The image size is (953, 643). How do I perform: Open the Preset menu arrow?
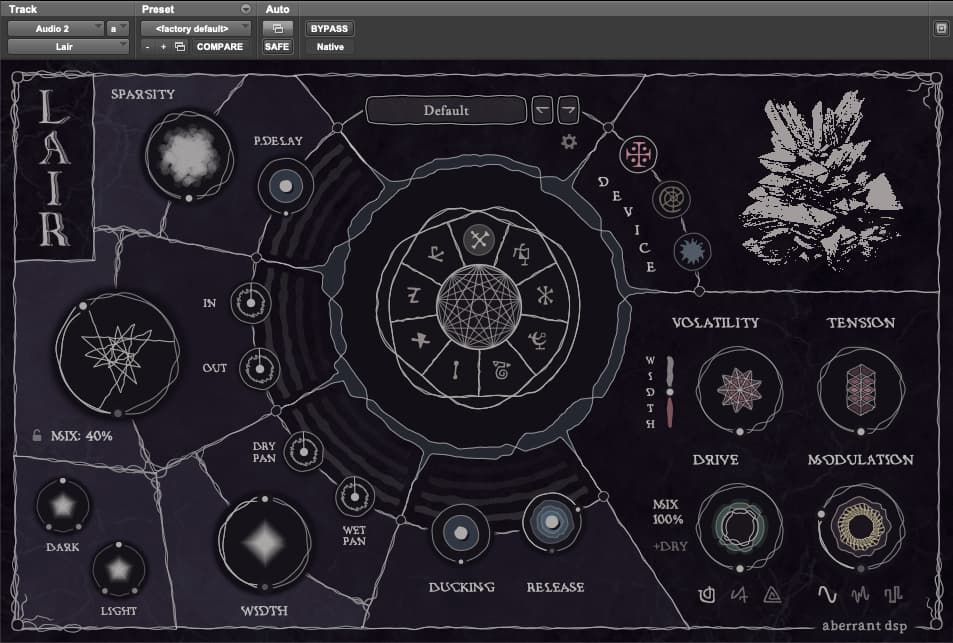click(x=246, y=9)
